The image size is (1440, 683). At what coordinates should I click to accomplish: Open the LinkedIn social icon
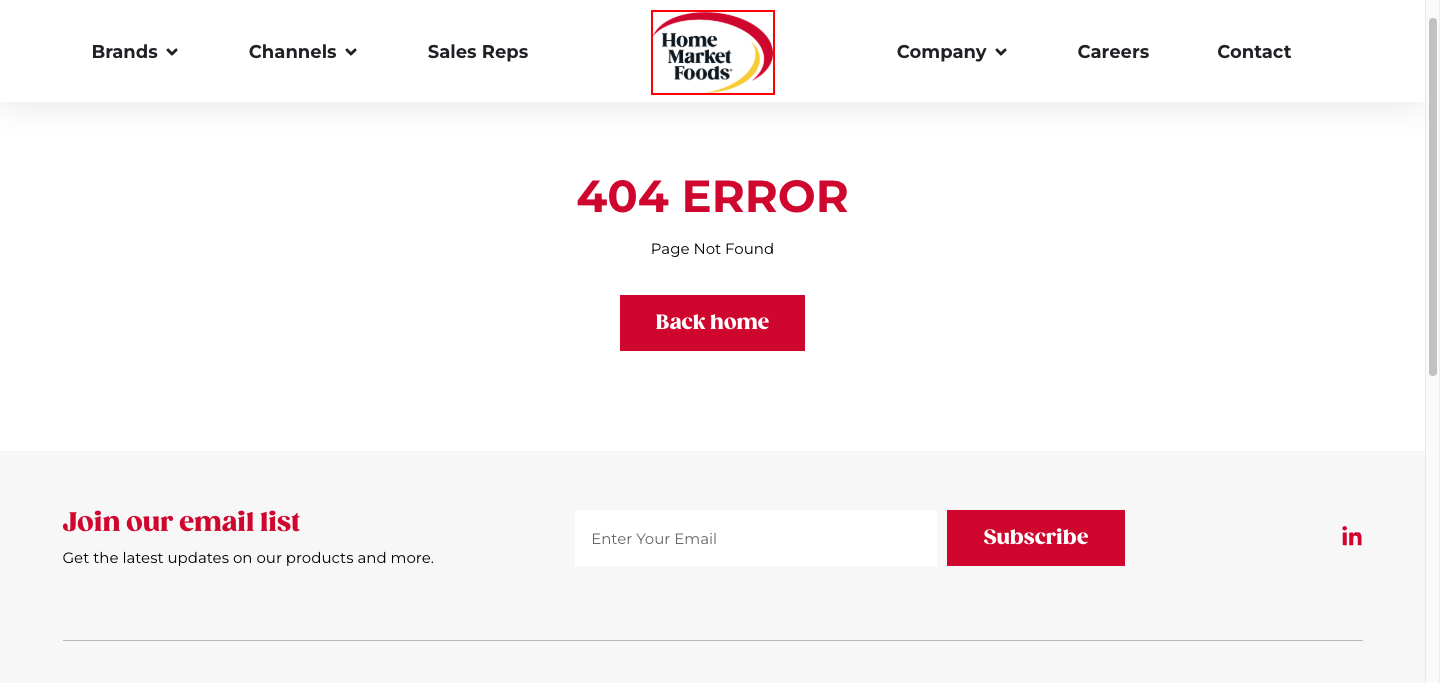coord(1352,537)
